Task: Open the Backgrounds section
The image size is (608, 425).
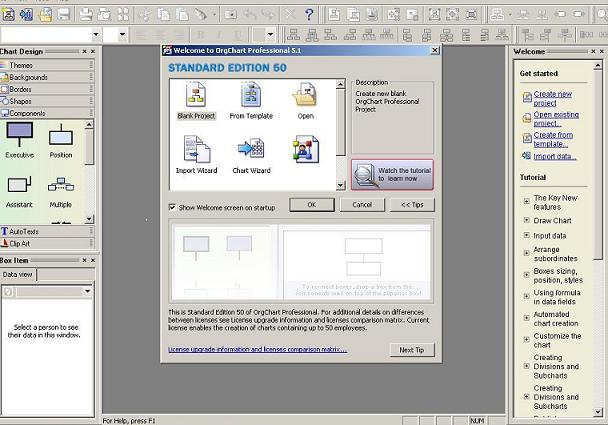Action: click(x=47, y=77)
